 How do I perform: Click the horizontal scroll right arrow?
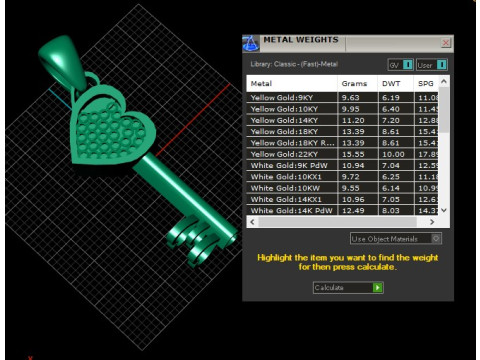pyautogui.click(x=432, y=222)
